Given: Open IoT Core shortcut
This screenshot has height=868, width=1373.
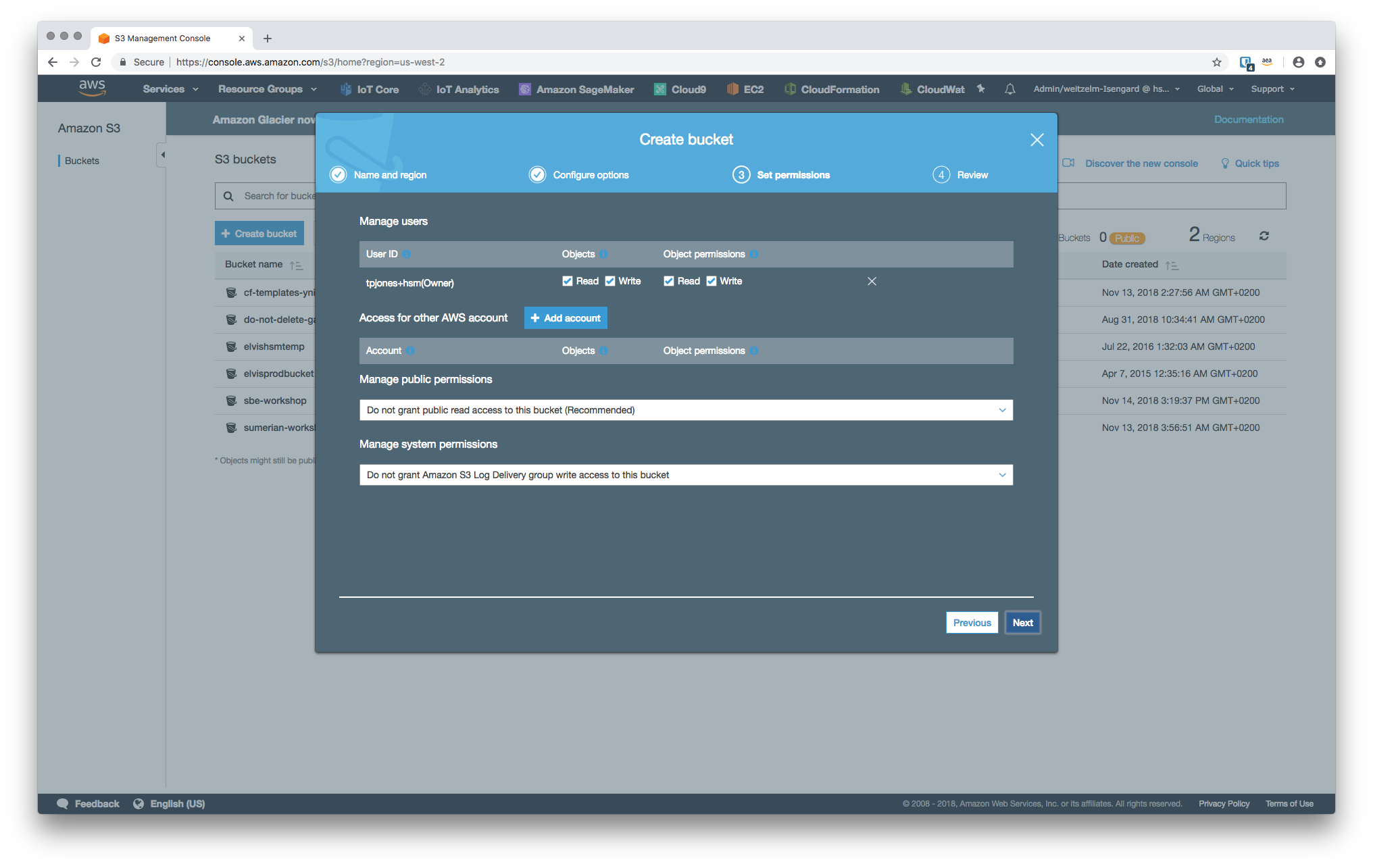Looking at the screenshot, I should [370, 89].
